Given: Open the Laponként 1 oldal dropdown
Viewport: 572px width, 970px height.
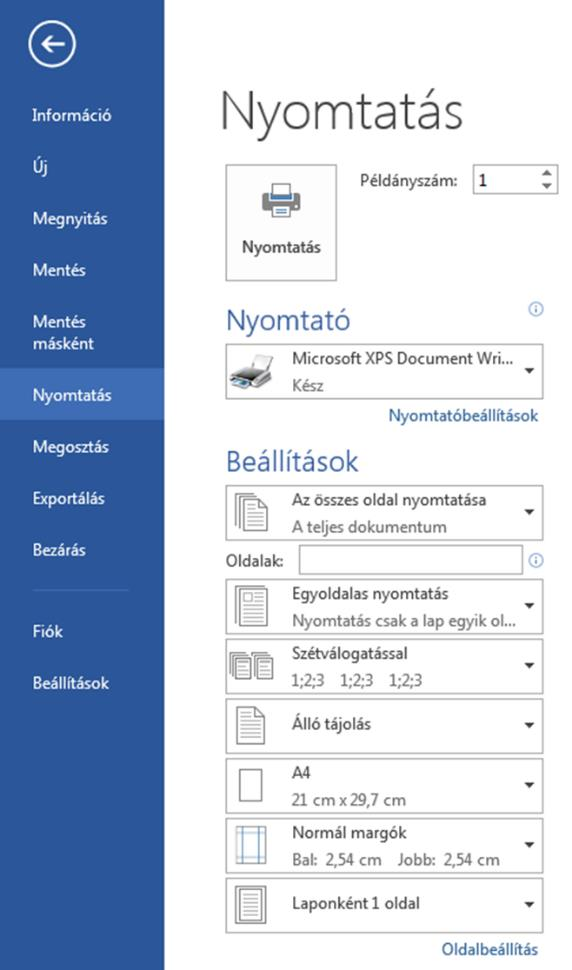Looking at the screenshot, I should (385, 905).
